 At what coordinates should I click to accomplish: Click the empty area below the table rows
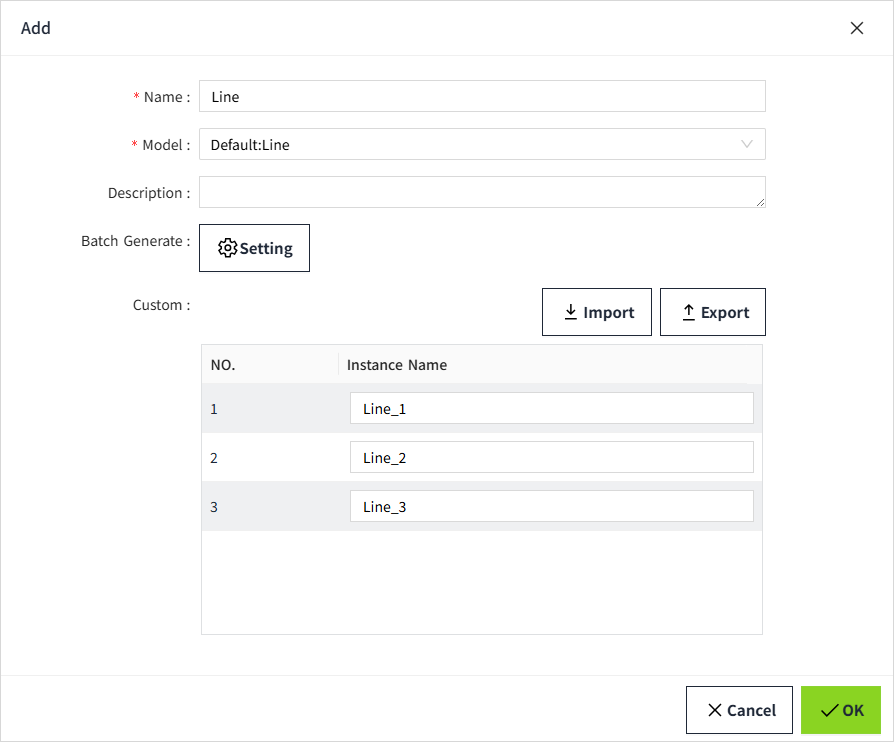tap(481, 582)
